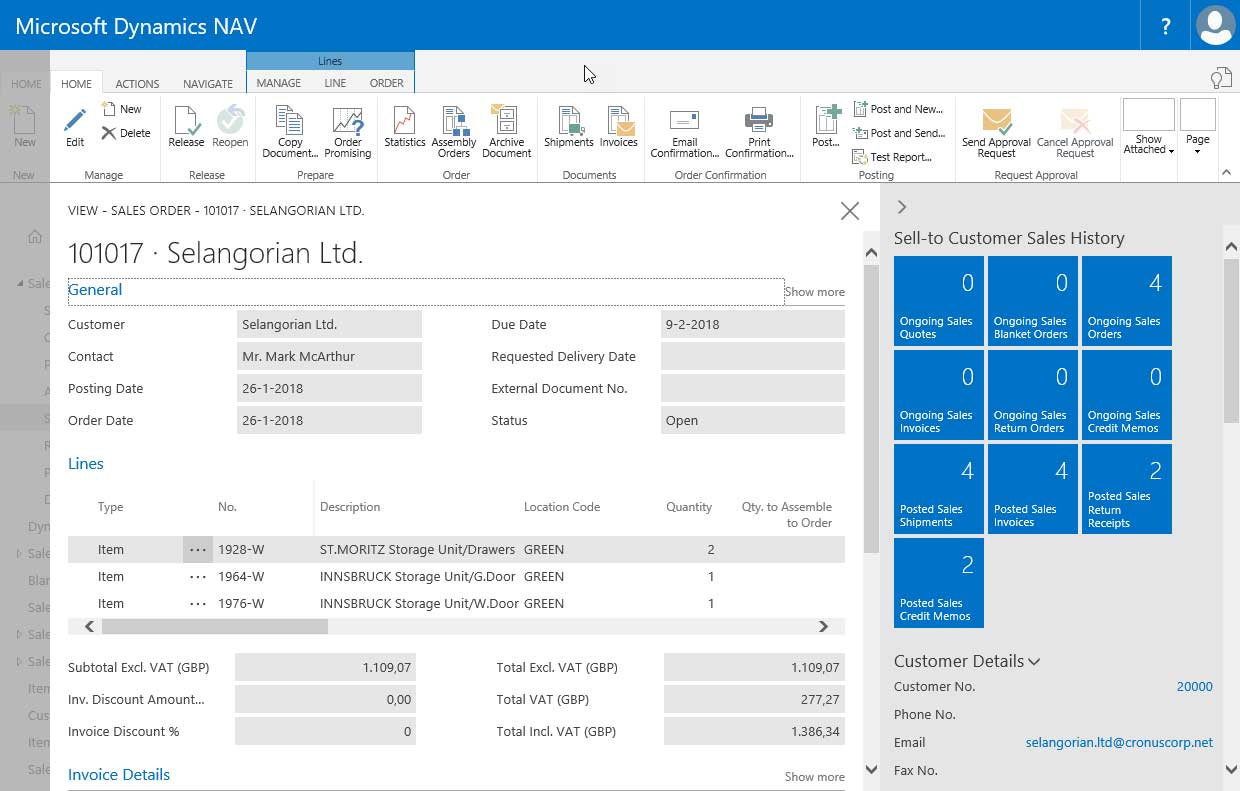Screen dimensions: 1240x791
Task: Open the Statistics chart icon
Action: click(x=404, y=127)
